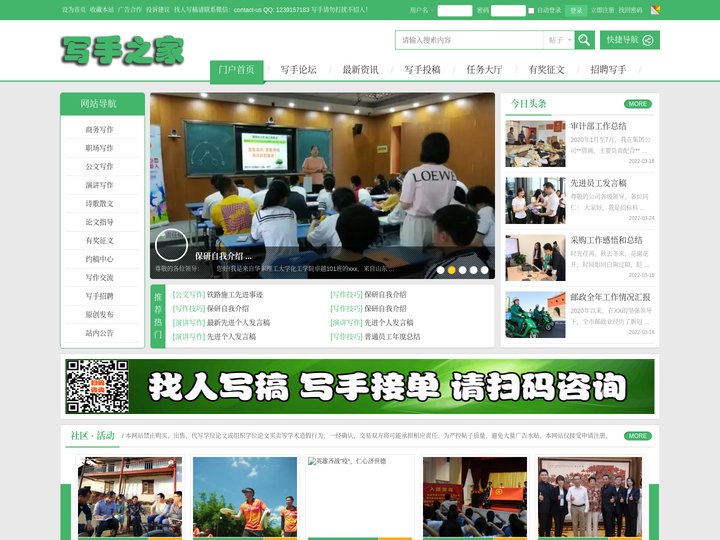Select 演讲写作 in site navigation
This screenshot has height=540, width=720.
[x=100, y=185]
